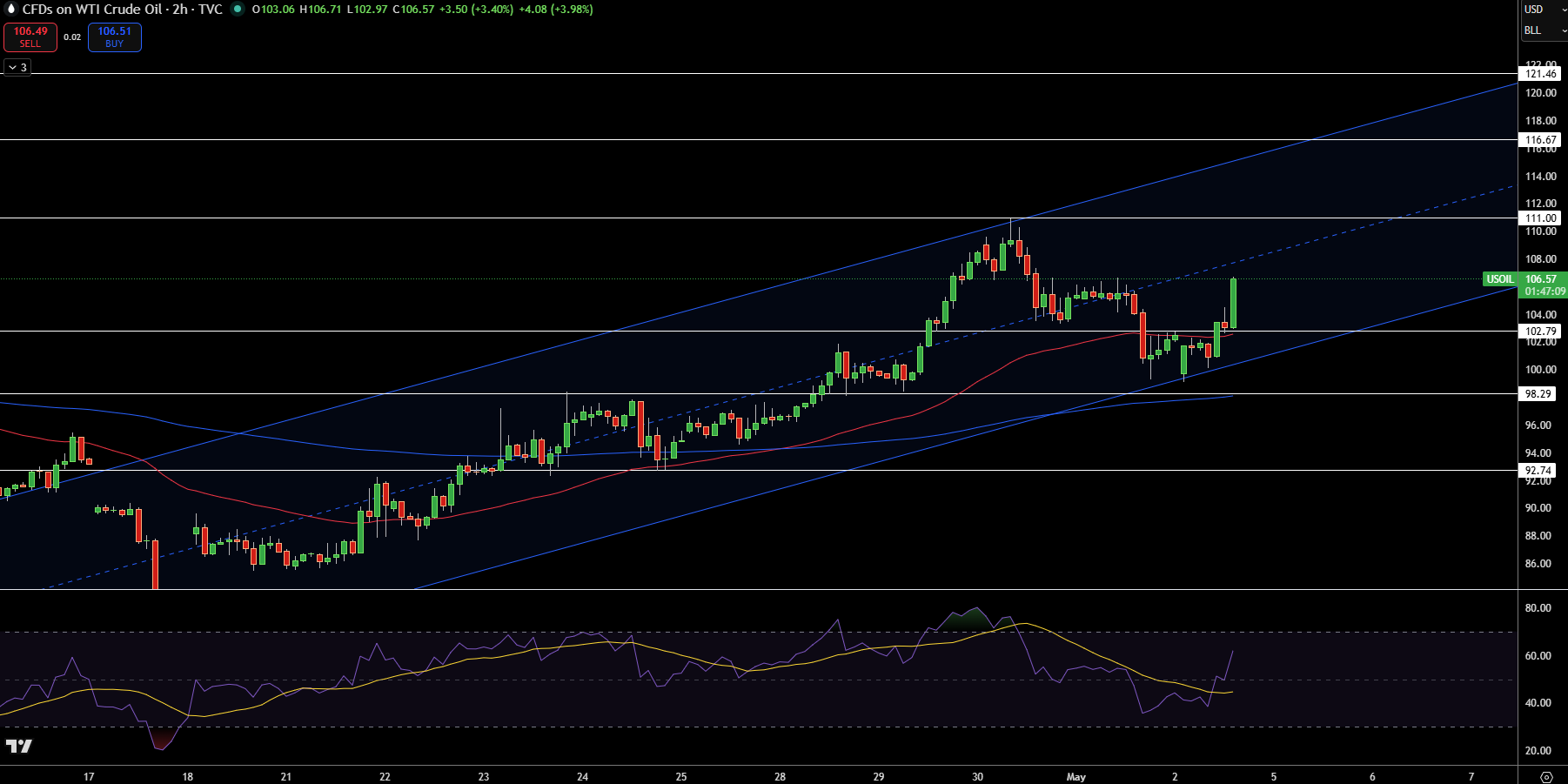This screenshot has width=1568, height=784.
Task: Click the 86.00 price scale label
Action: click(1538, 564)
